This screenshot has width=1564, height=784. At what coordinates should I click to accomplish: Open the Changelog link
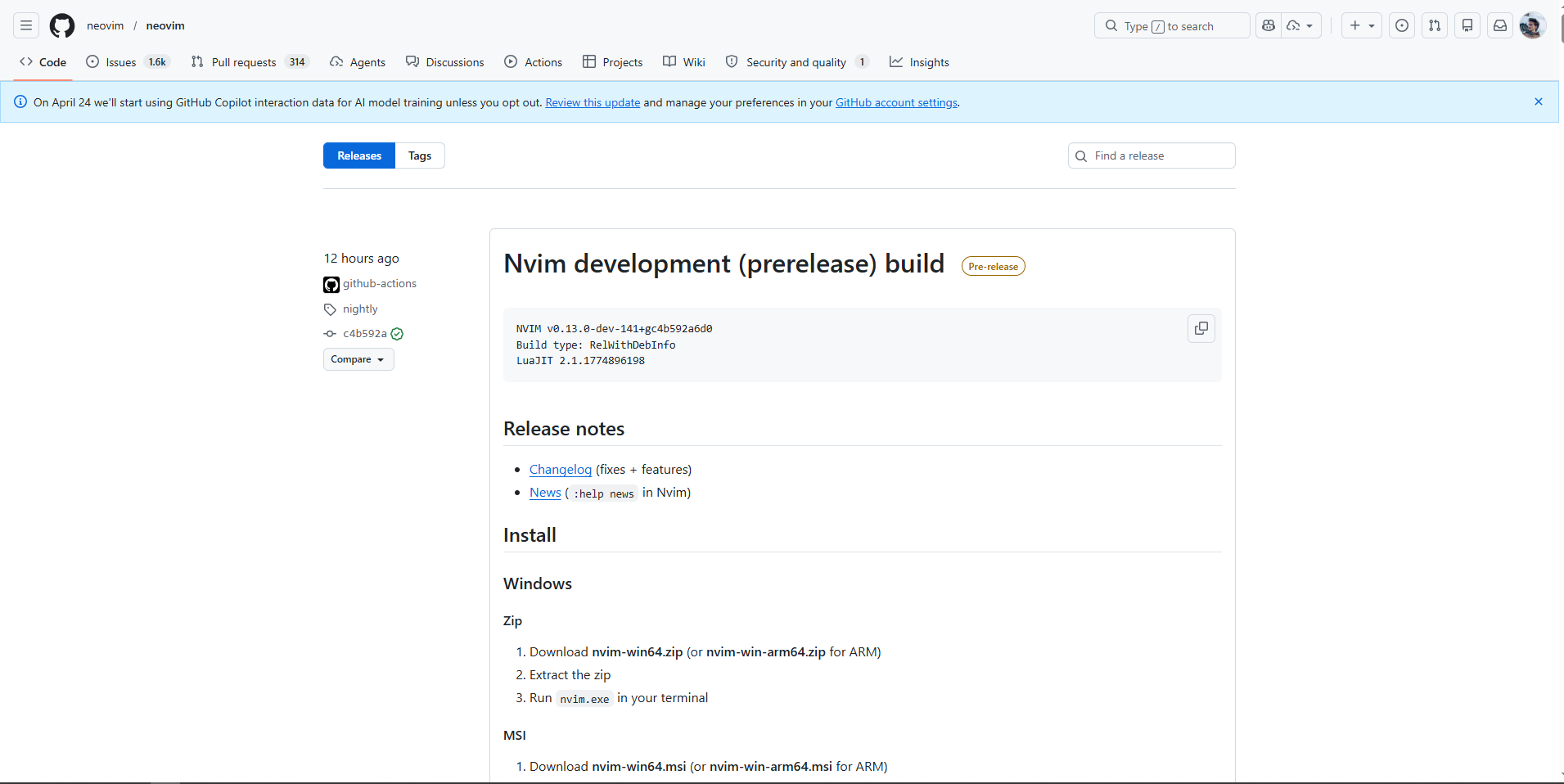(560, 469)
